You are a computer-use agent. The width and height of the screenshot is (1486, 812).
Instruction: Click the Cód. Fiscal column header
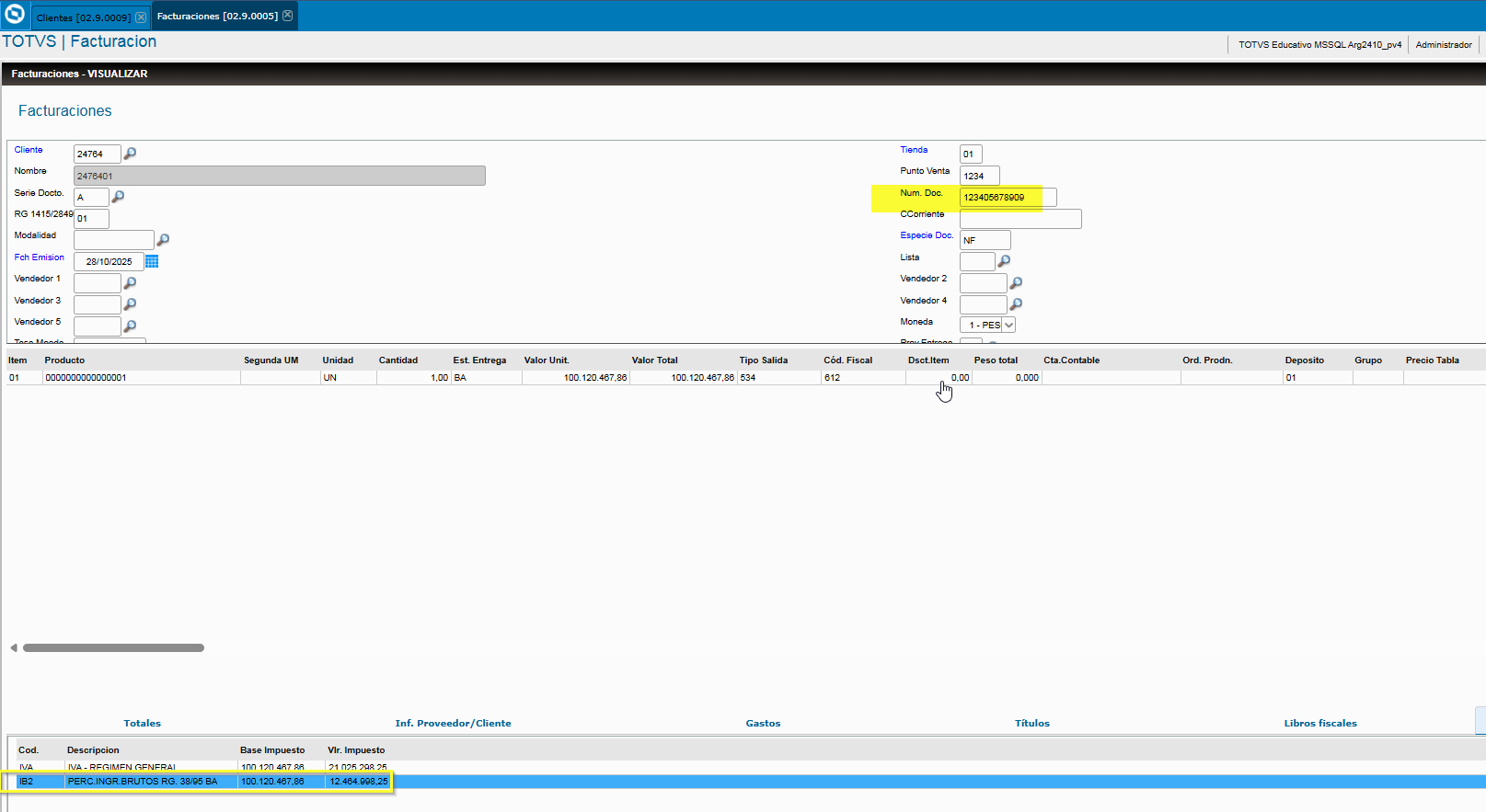tap(848, 360)
